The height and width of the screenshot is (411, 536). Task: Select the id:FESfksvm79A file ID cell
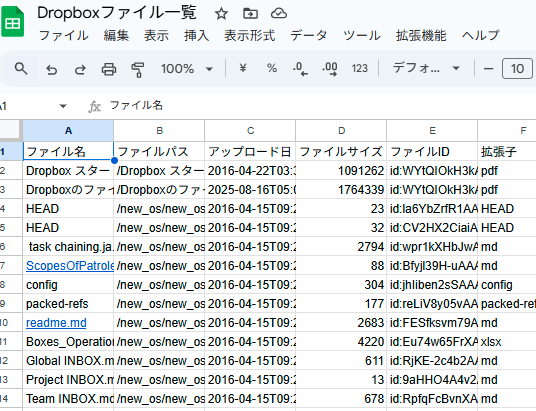point(432,323)
